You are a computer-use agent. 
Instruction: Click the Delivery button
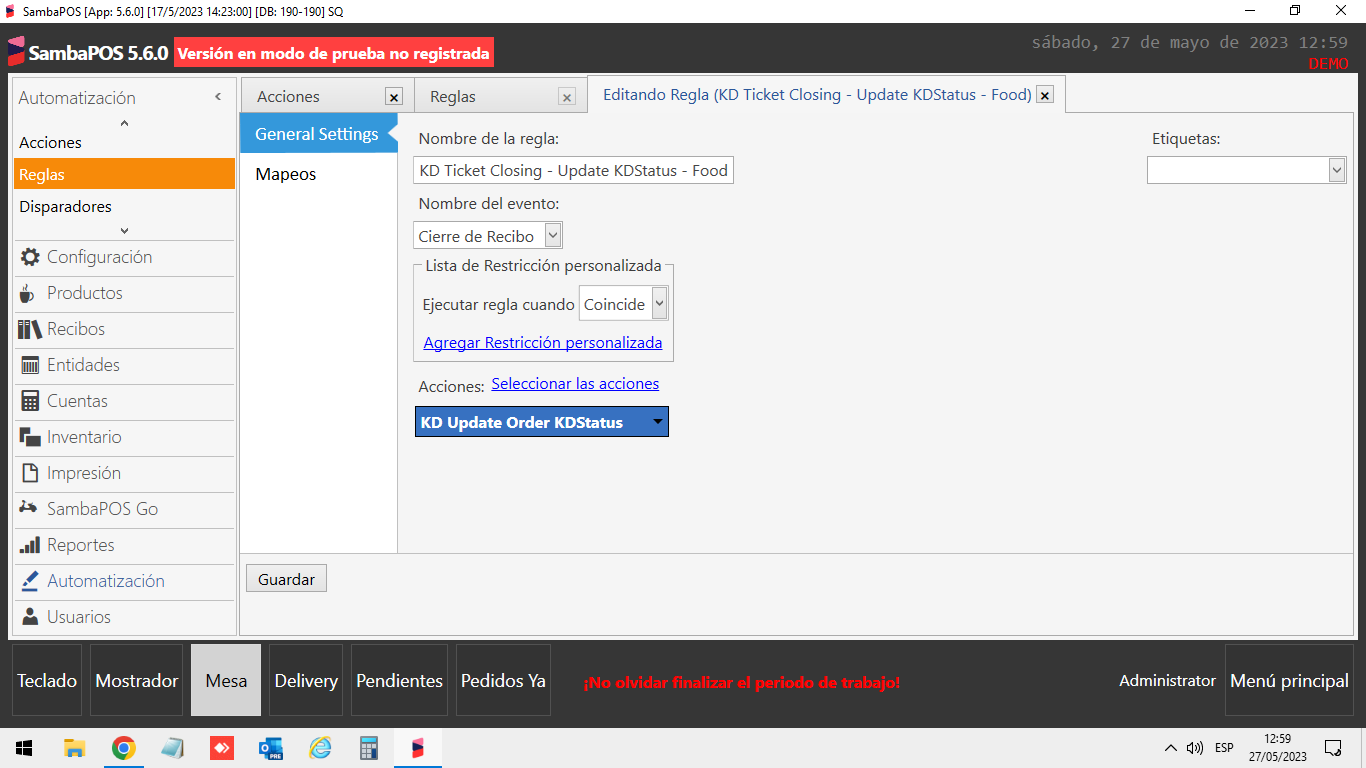point(306,680)
